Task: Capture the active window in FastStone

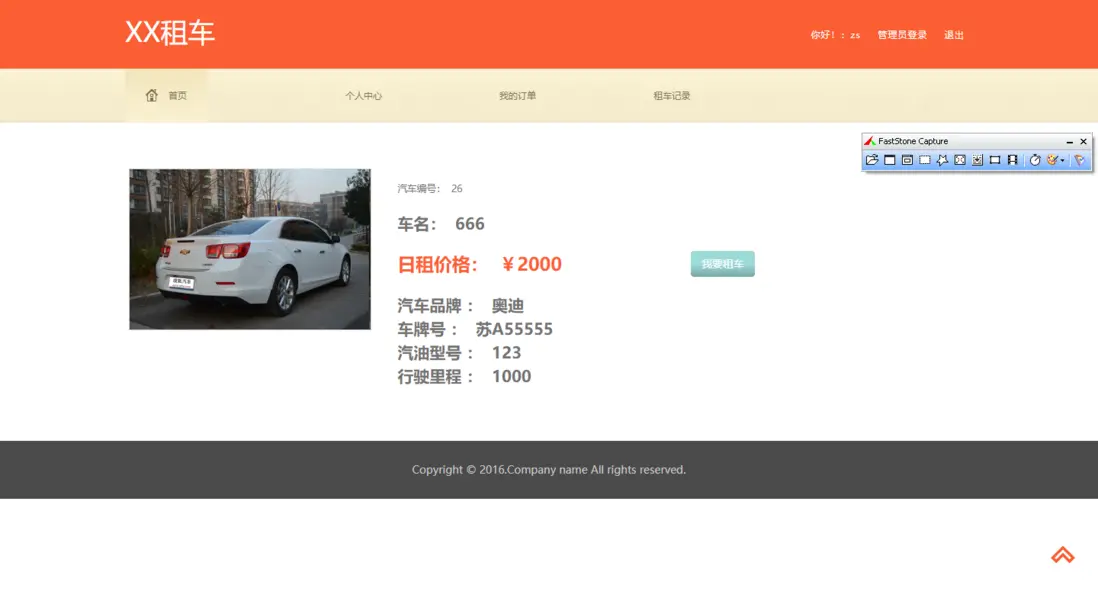Action: 889,160
